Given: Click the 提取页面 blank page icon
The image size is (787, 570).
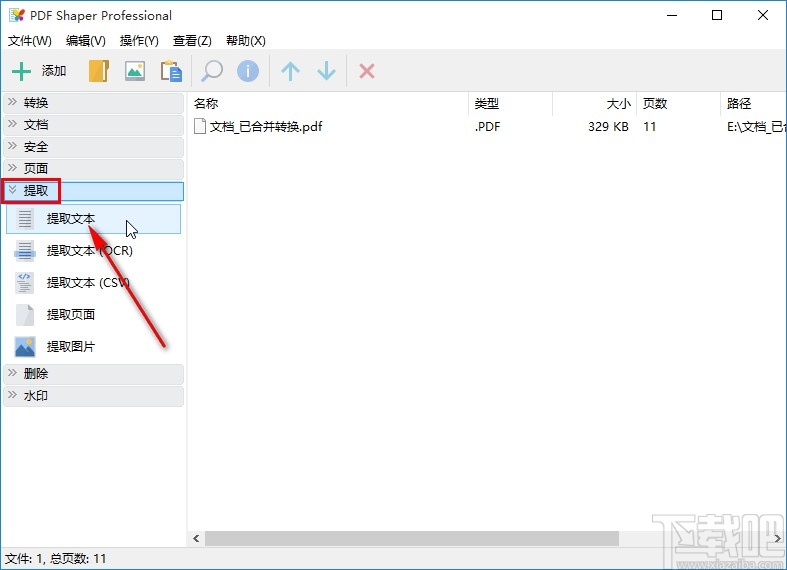Looking at the screenshot, I should click(x=25, y=315).
